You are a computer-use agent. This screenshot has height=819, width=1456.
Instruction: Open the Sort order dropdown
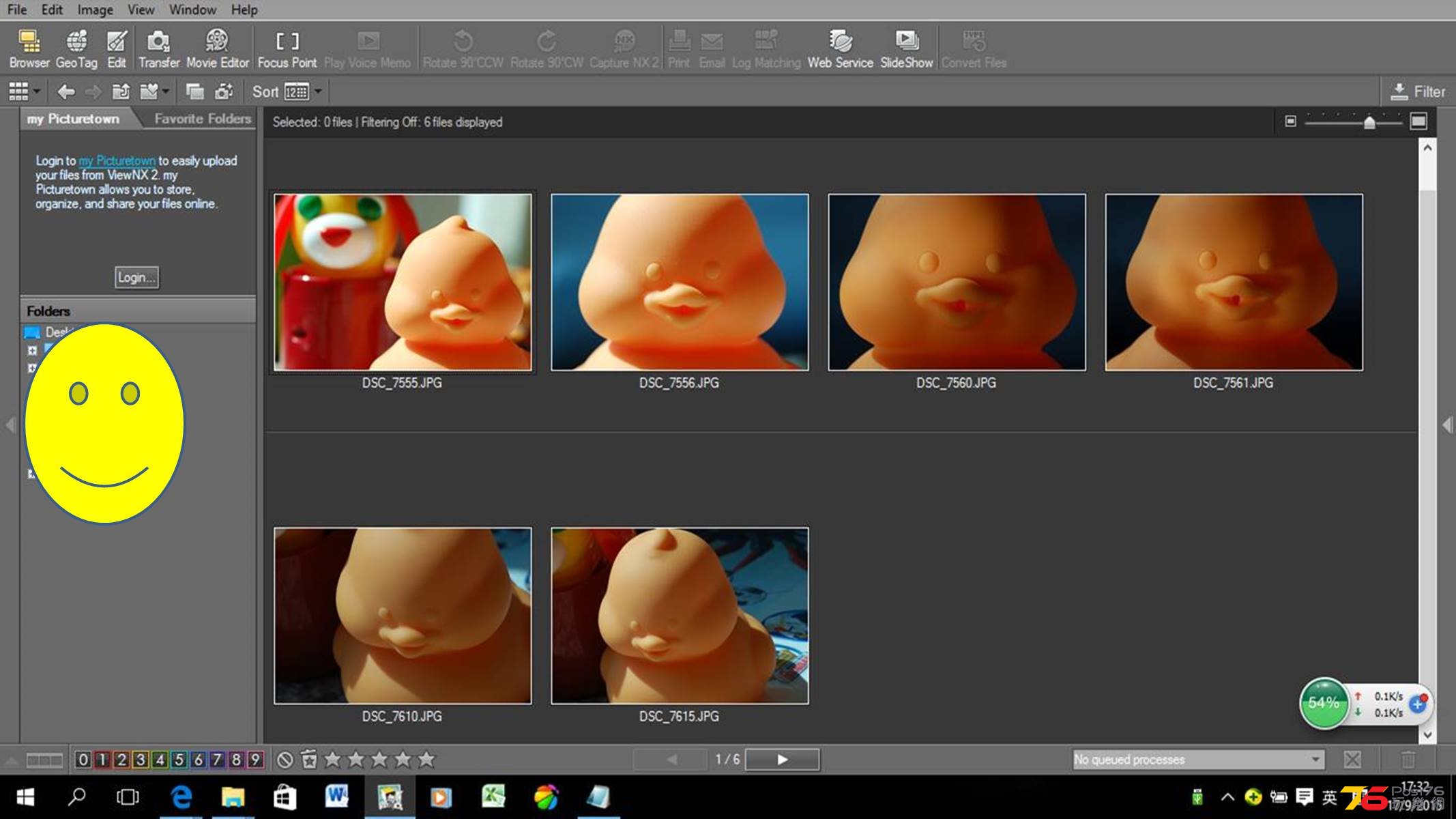click(318, 91)
